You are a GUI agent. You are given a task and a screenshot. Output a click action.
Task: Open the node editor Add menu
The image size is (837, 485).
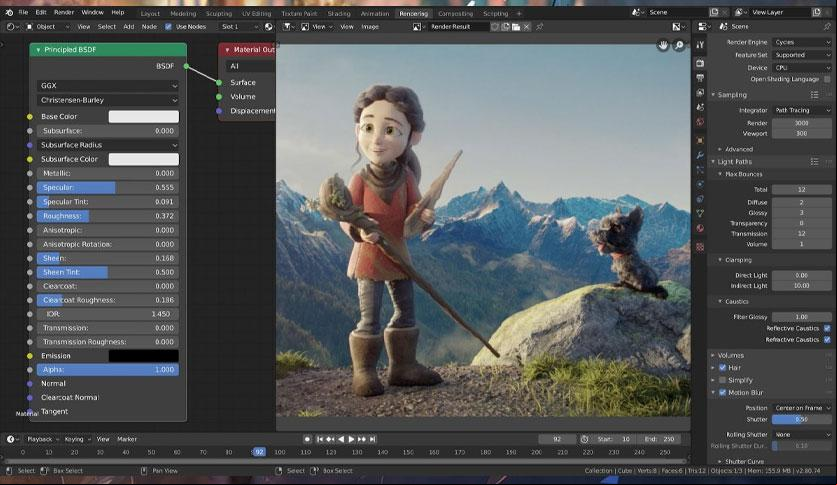click(x=129, y=26)
